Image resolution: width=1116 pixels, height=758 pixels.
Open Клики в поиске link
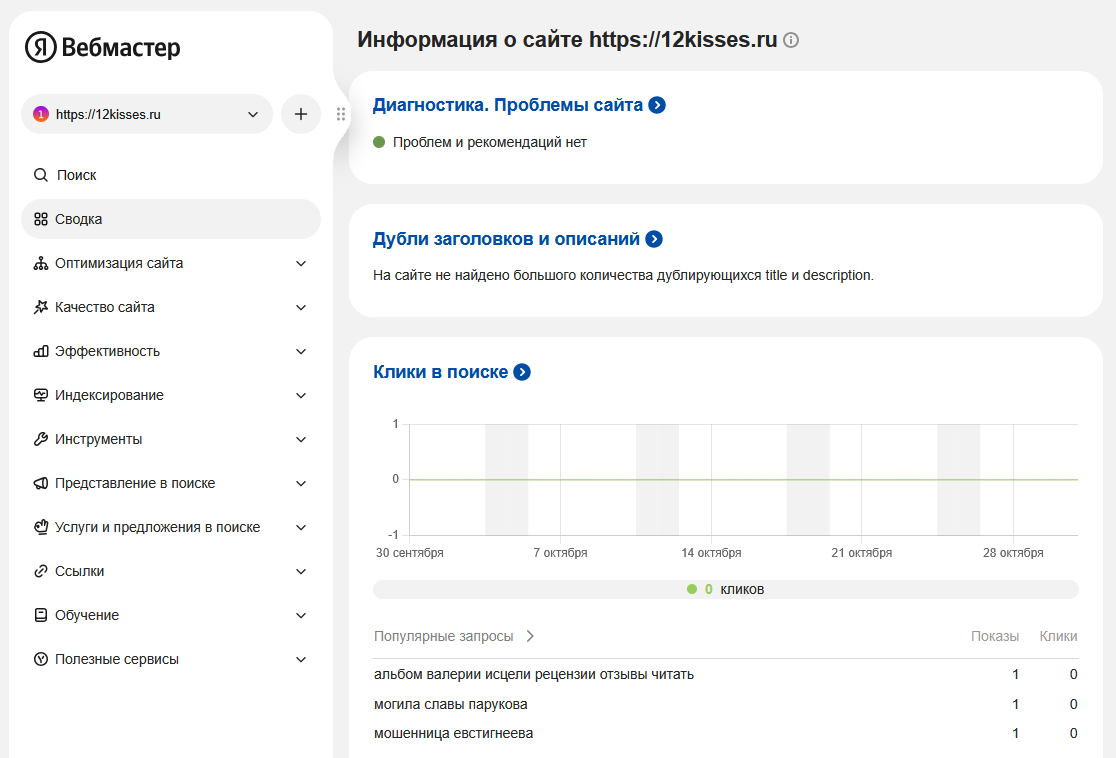(x=441, y=372)
